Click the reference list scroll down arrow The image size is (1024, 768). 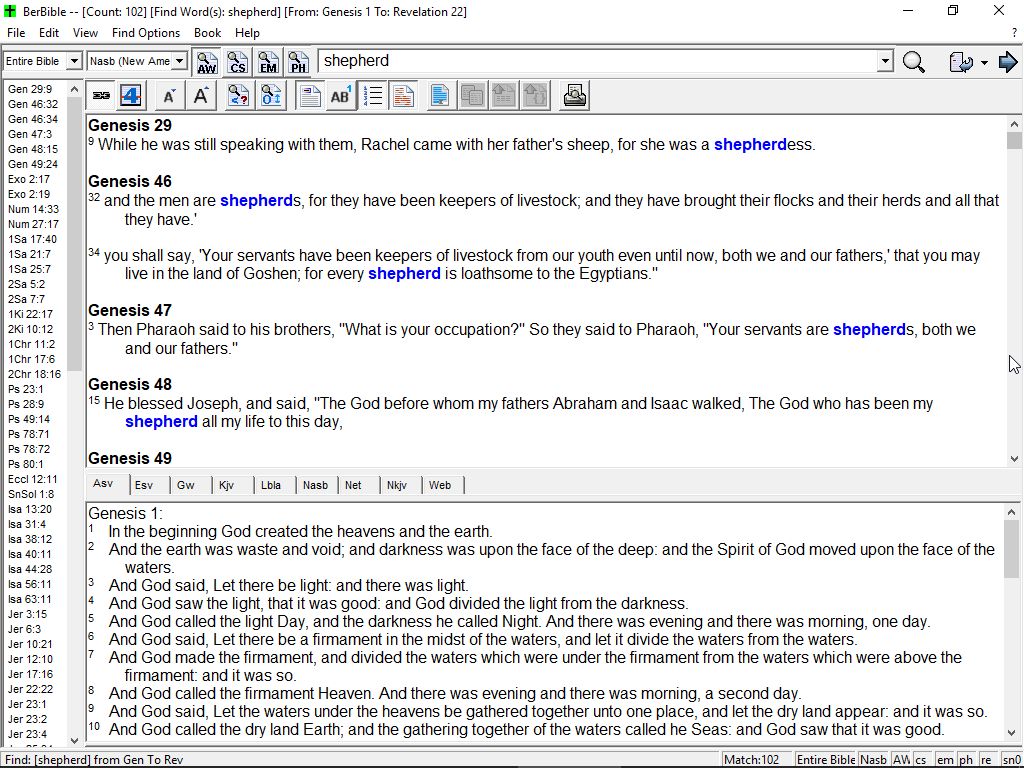74,741
